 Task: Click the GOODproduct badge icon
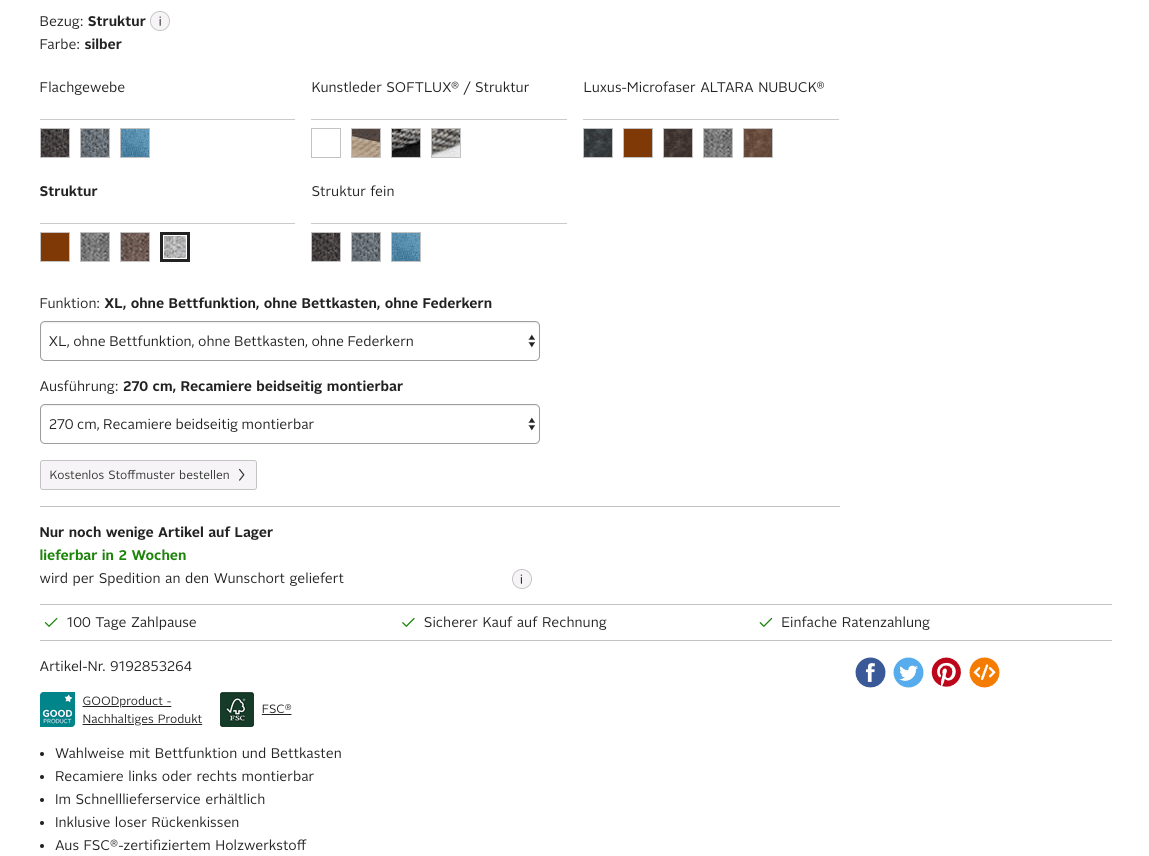(x=57, y=709)
